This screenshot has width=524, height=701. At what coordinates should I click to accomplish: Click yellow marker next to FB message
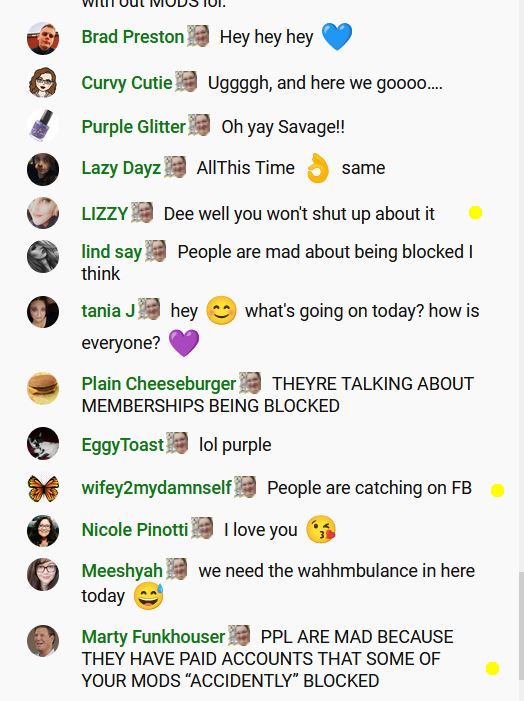click(x=497, y=490)
